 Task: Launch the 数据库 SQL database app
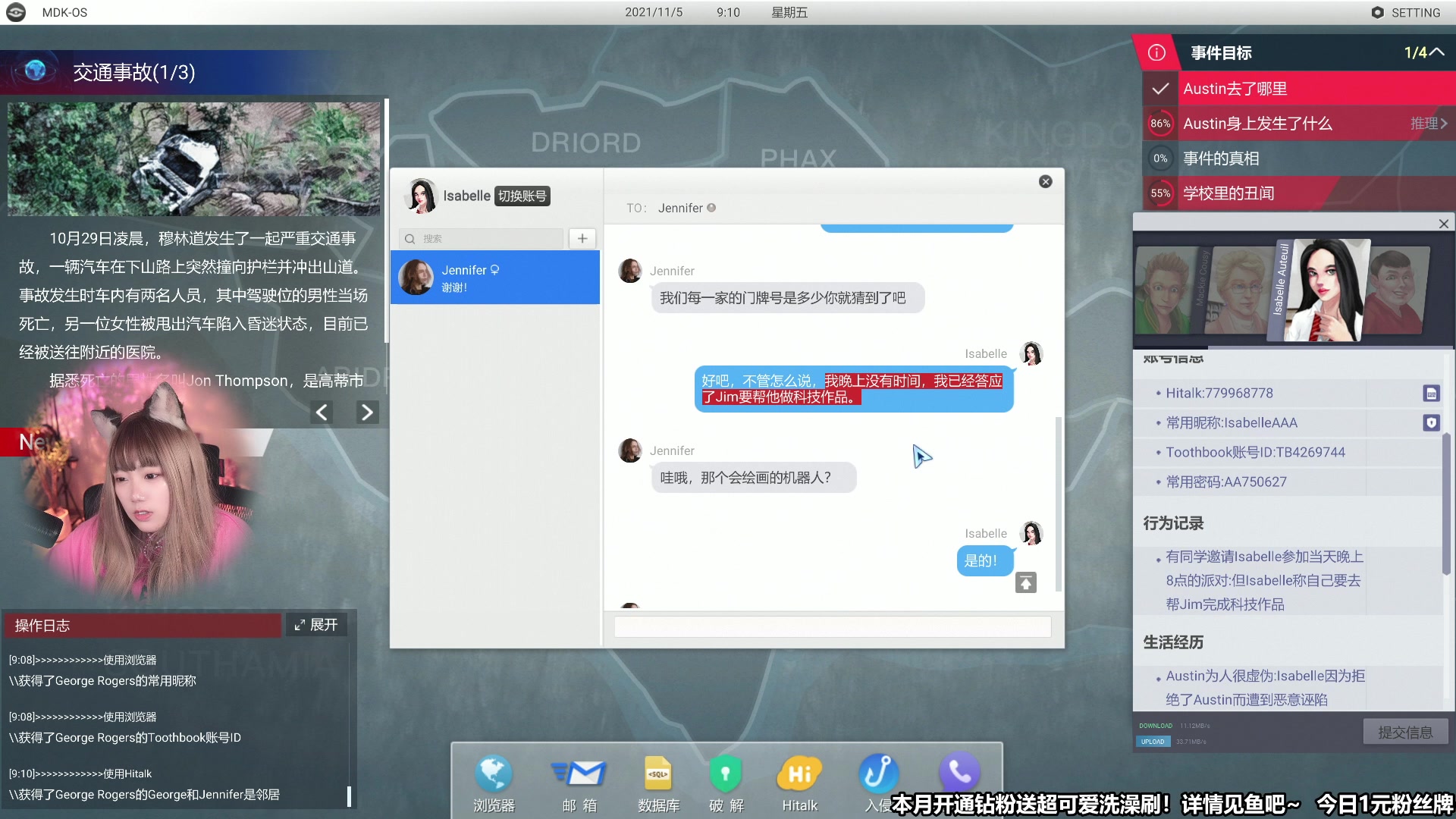658,783
